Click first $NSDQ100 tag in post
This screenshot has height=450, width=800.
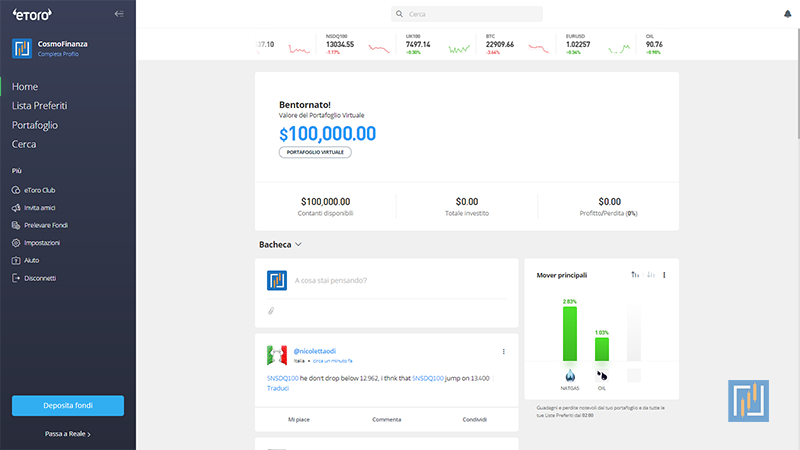[x=283, y=378]
